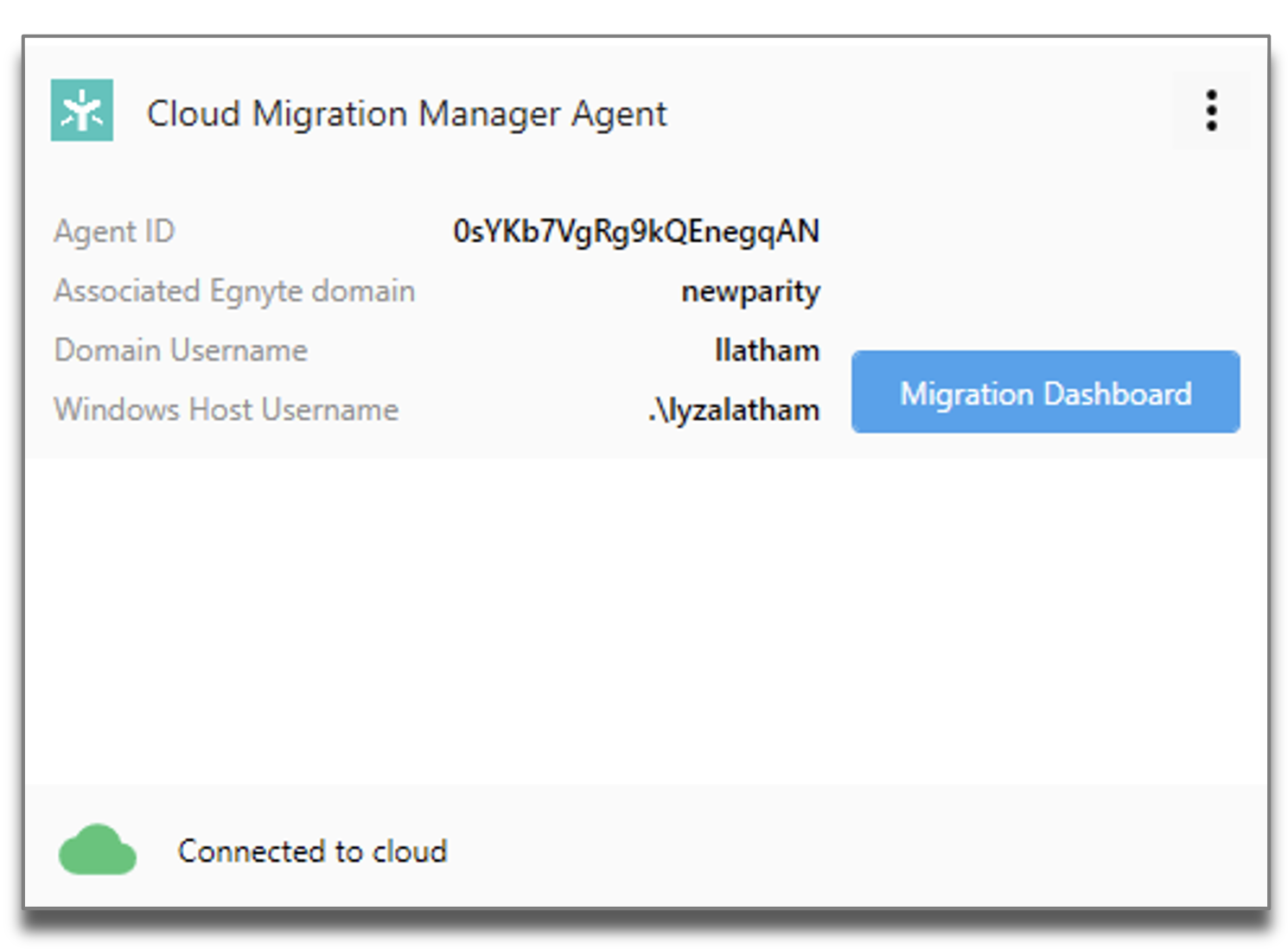Click the Domain Username label
This screenshot has width=1288, height=949.
(181, 350)
